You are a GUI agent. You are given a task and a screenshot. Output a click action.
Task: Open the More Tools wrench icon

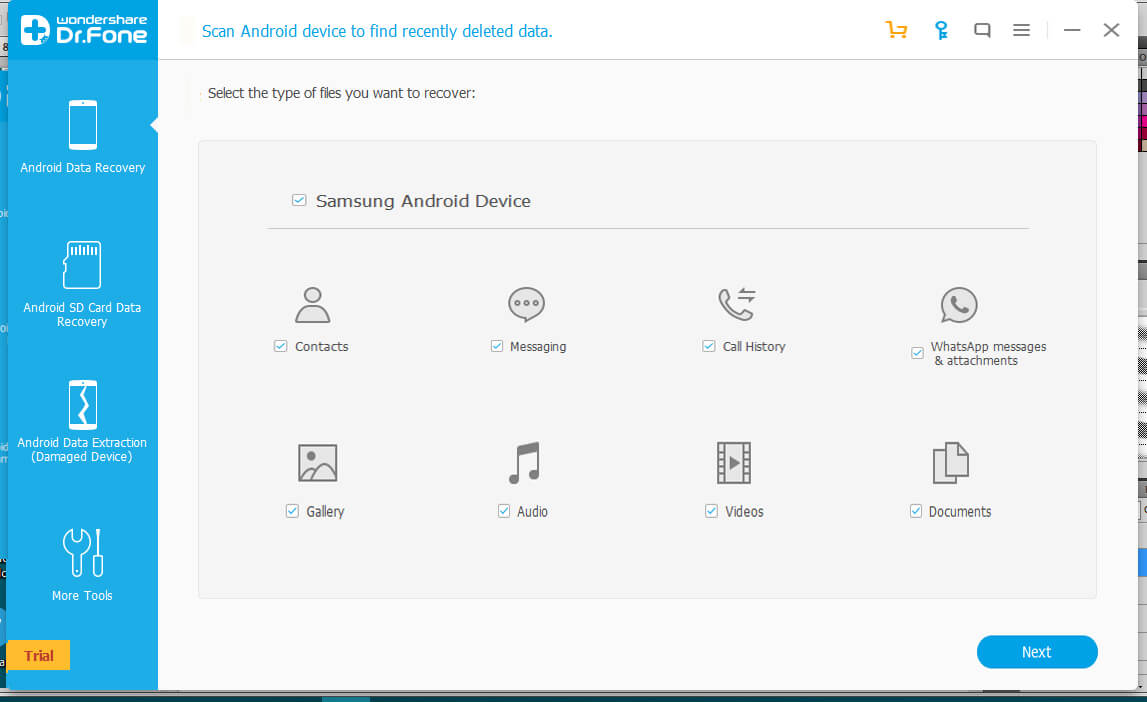83,553
